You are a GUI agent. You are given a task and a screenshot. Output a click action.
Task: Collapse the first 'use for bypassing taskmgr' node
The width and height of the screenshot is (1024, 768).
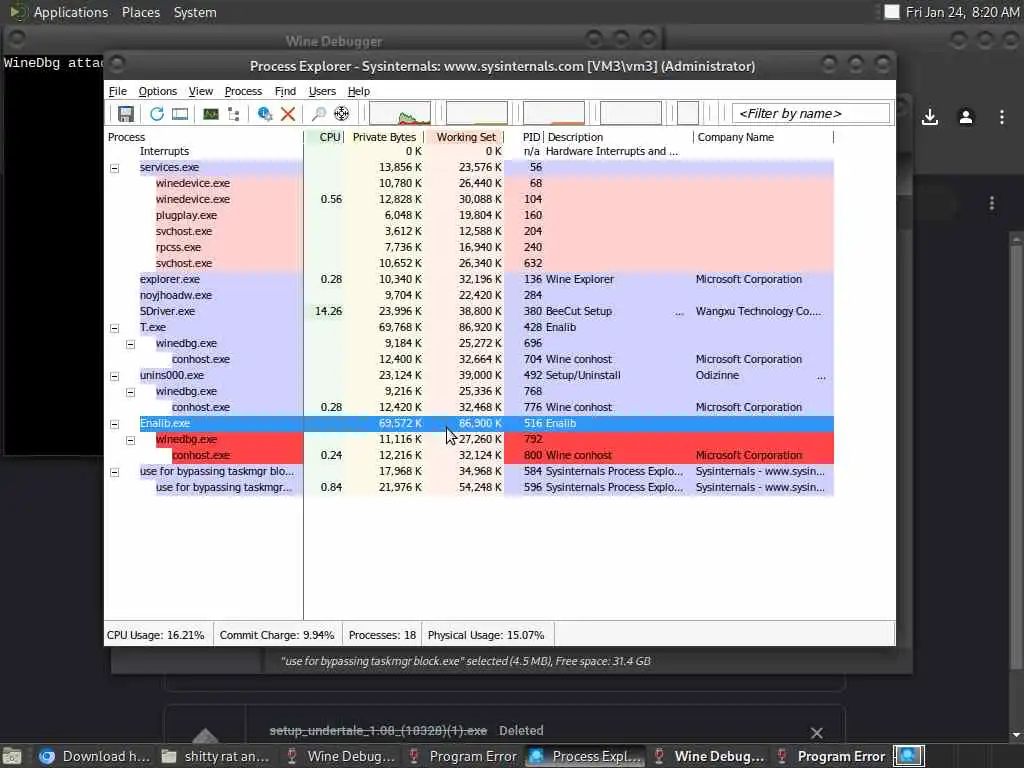tap(115, 472)
